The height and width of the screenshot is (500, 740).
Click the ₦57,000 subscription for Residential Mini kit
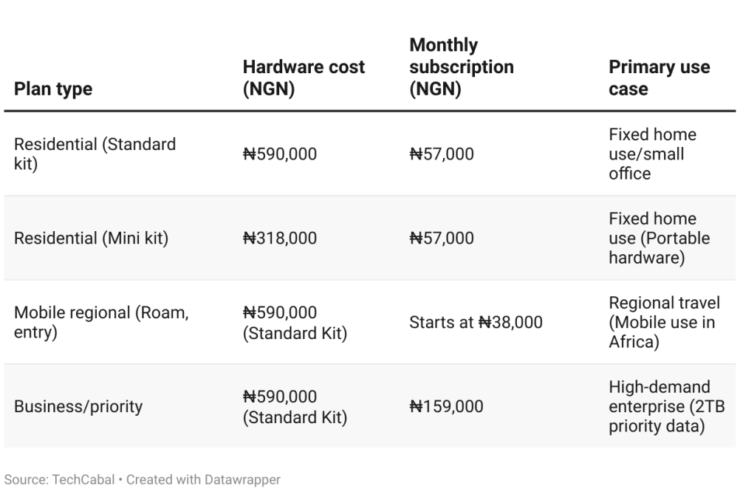pyautogui.click(x=442, y=238)
